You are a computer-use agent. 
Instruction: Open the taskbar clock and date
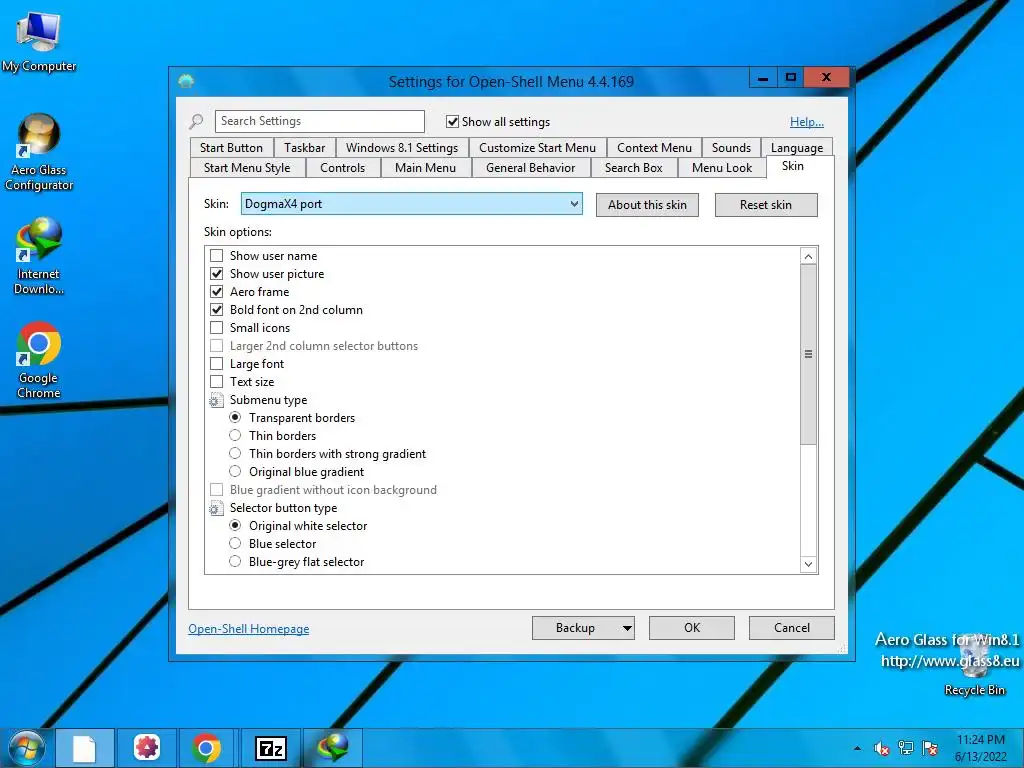(x=981, y=748)
